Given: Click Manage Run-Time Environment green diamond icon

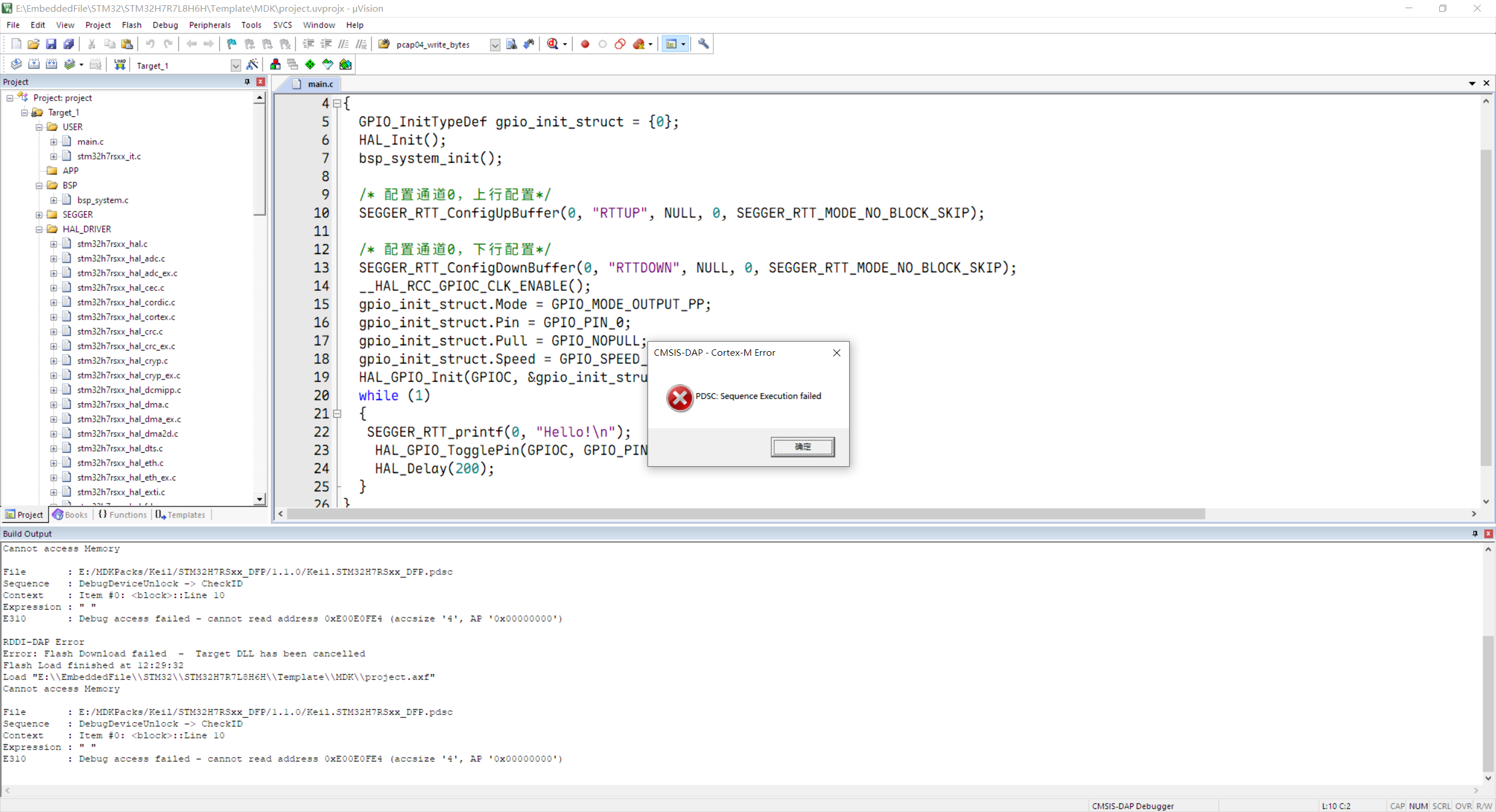Looking at the screenshot, I should coord(310,64).
